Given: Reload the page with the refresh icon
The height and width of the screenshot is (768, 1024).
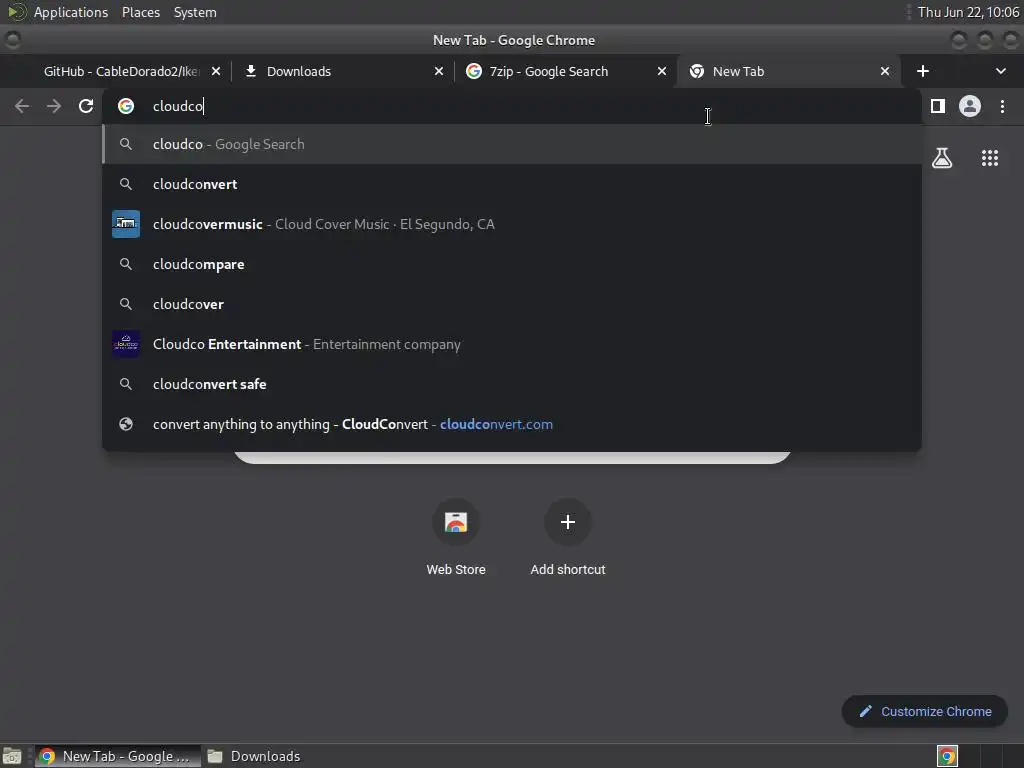Looking at the screenshot, I should coord(86,106).
